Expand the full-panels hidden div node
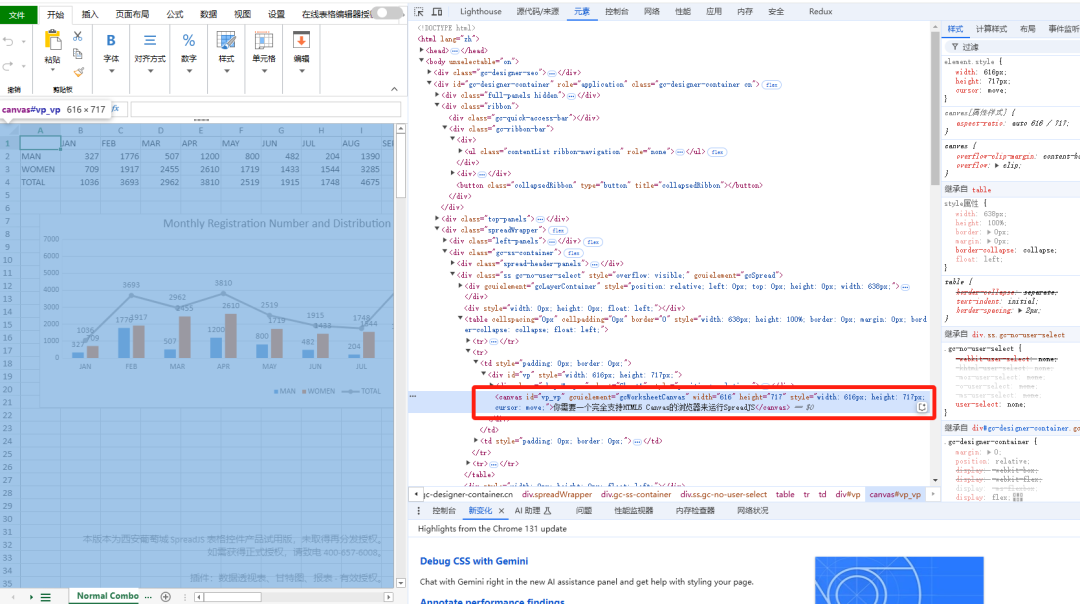The width and height of the screenshot is (1080, 604). (437, 95)
